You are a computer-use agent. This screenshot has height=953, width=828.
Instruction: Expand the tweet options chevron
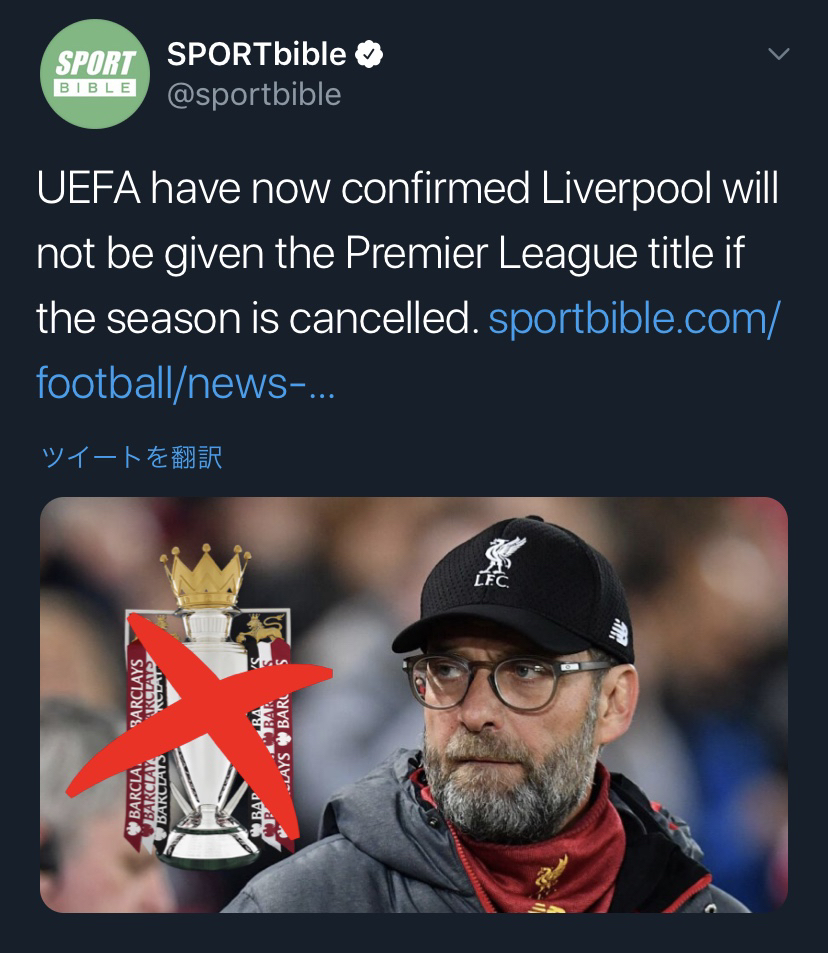click(779, 53)
